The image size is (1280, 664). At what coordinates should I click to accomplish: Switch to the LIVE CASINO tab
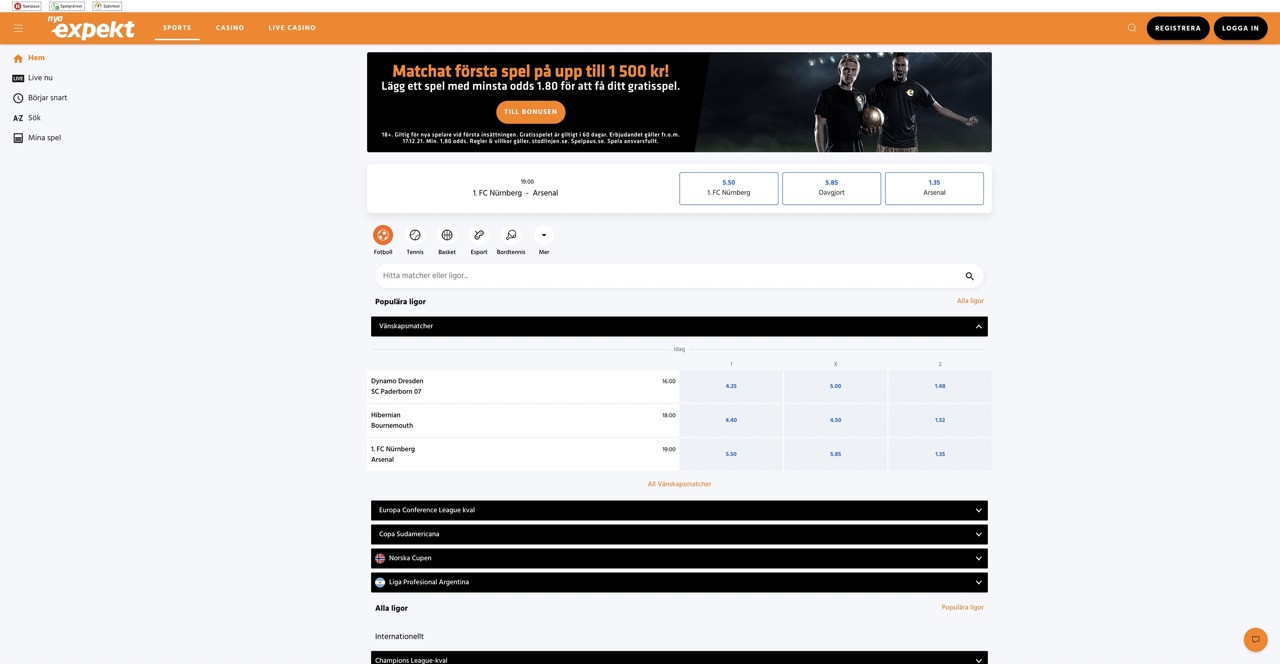[x=292, y=27]
